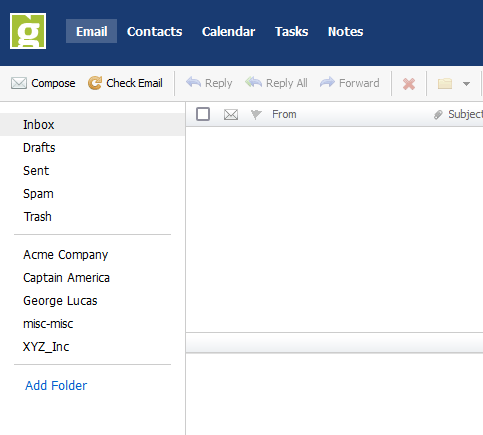483x435 pixels.
Task: Click the move-to-folder icon
Action: click(445, 83)
